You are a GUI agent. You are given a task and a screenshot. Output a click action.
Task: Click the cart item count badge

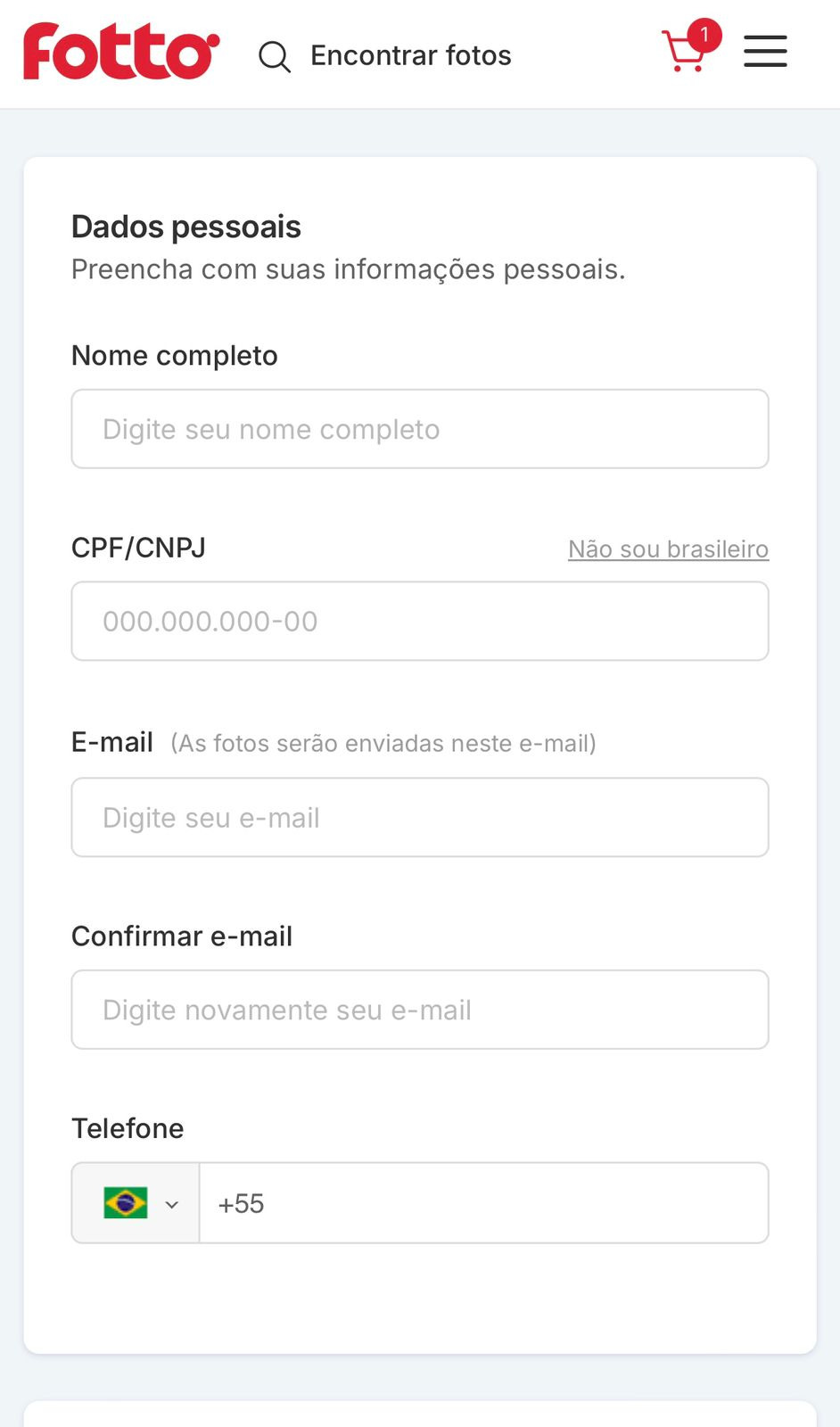coord(704,35)
